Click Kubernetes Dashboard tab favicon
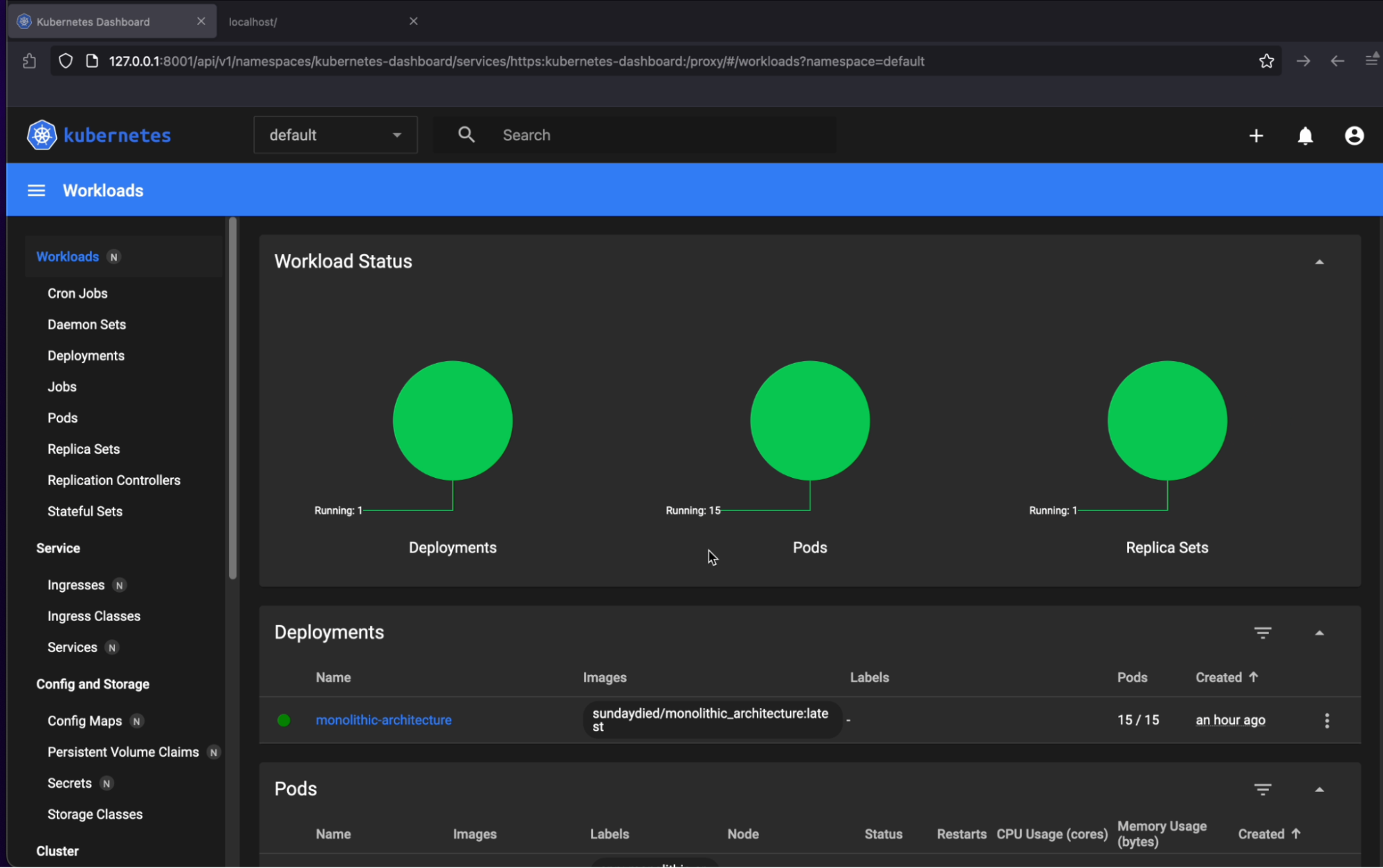 (24, 21)
